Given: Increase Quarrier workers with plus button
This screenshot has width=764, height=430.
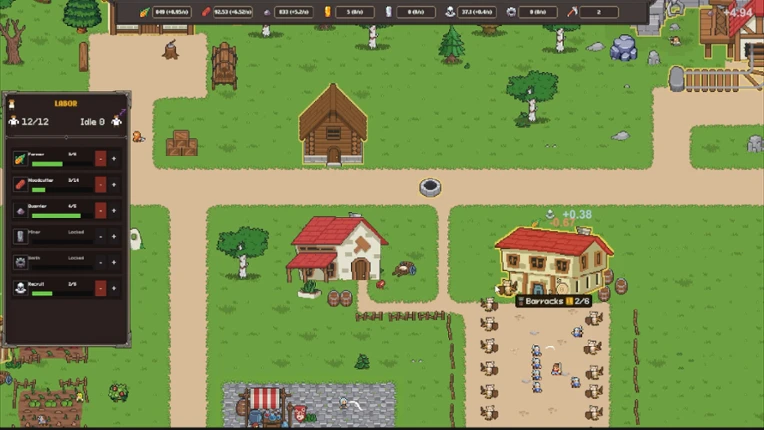Looking at the screenshot, I should 114,210.
